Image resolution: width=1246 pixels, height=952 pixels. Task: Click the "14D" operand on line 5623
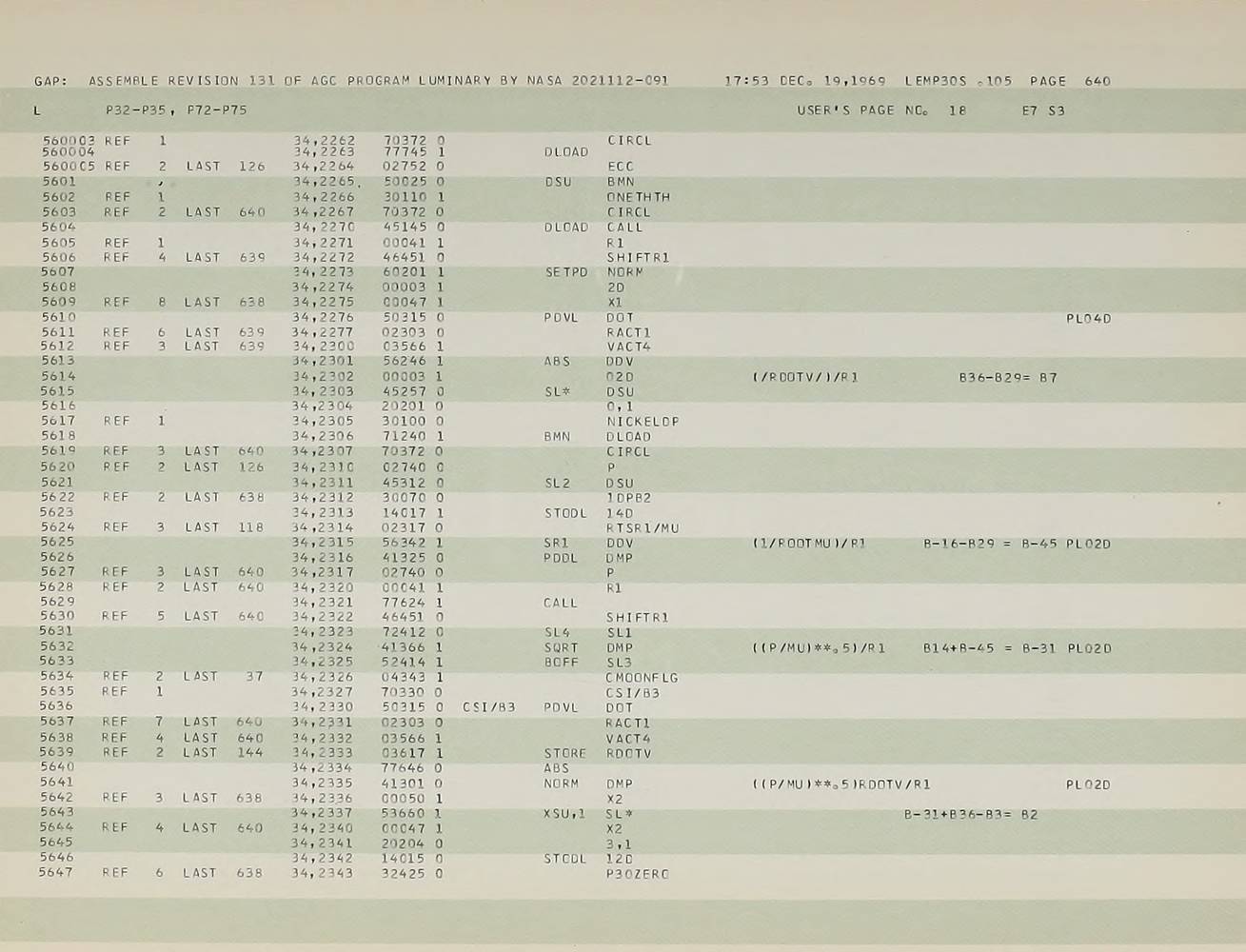[620, 513]
